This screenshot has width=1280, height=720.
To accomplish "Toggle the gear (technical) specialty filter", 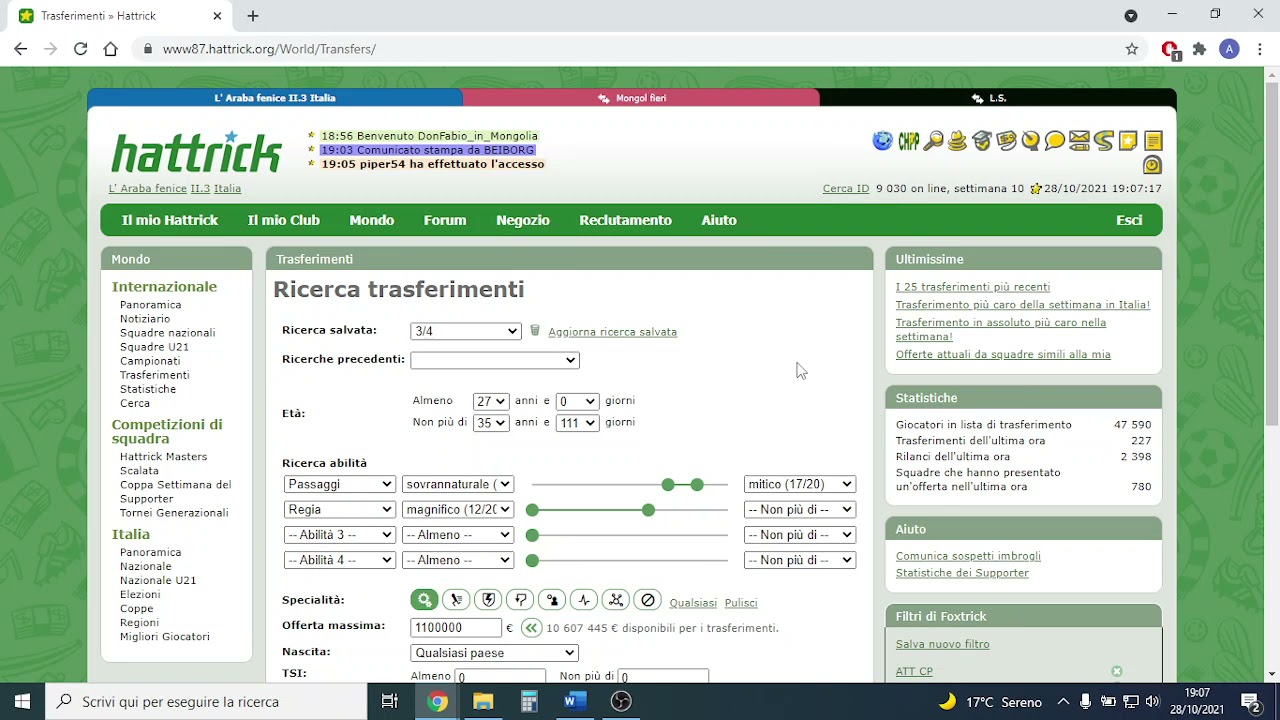I will [424, 600].
